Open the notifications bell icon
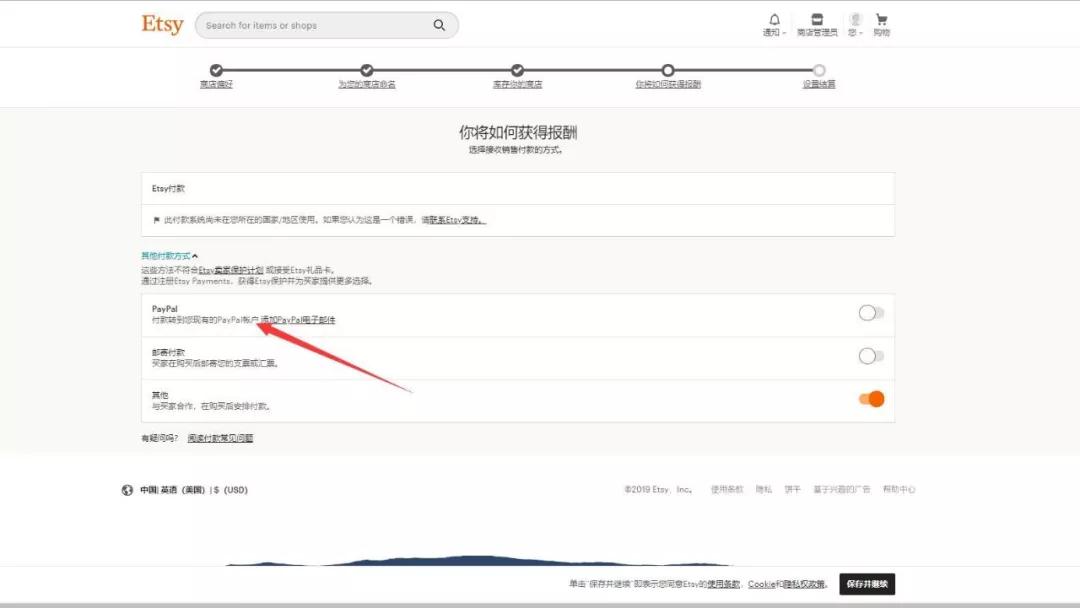The image size is (1080, 608). click(774, 20)
